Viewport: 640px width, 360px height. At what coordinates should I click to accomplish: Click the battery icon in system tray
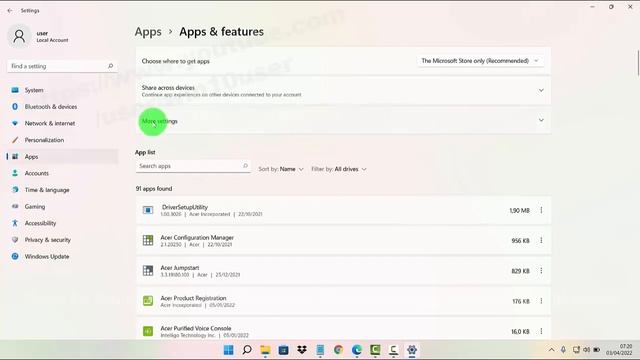click(597, 350)
